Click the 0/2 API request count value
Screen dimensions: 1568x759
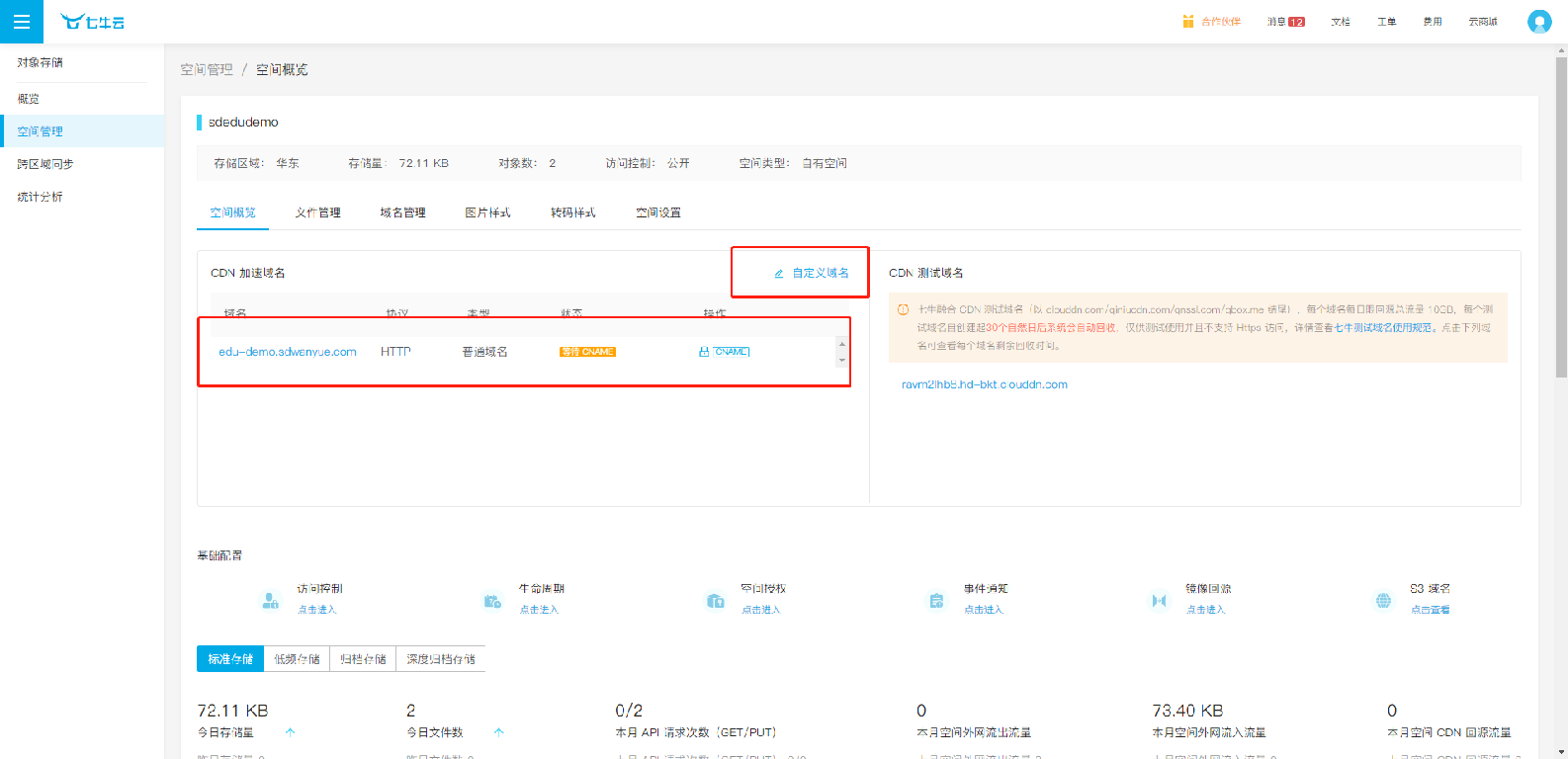629,711
